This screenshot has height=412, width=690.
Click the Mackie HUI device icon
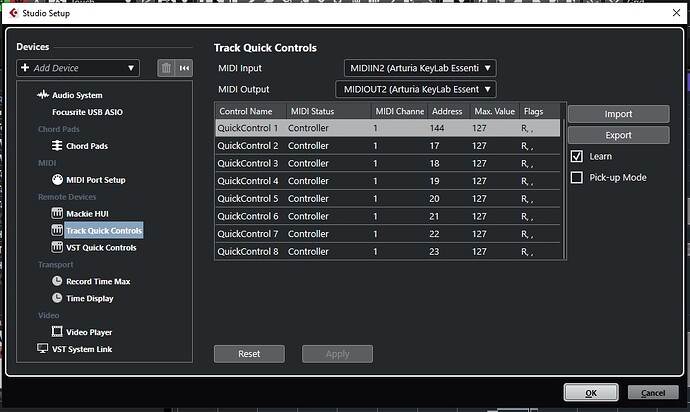point(57,213)
